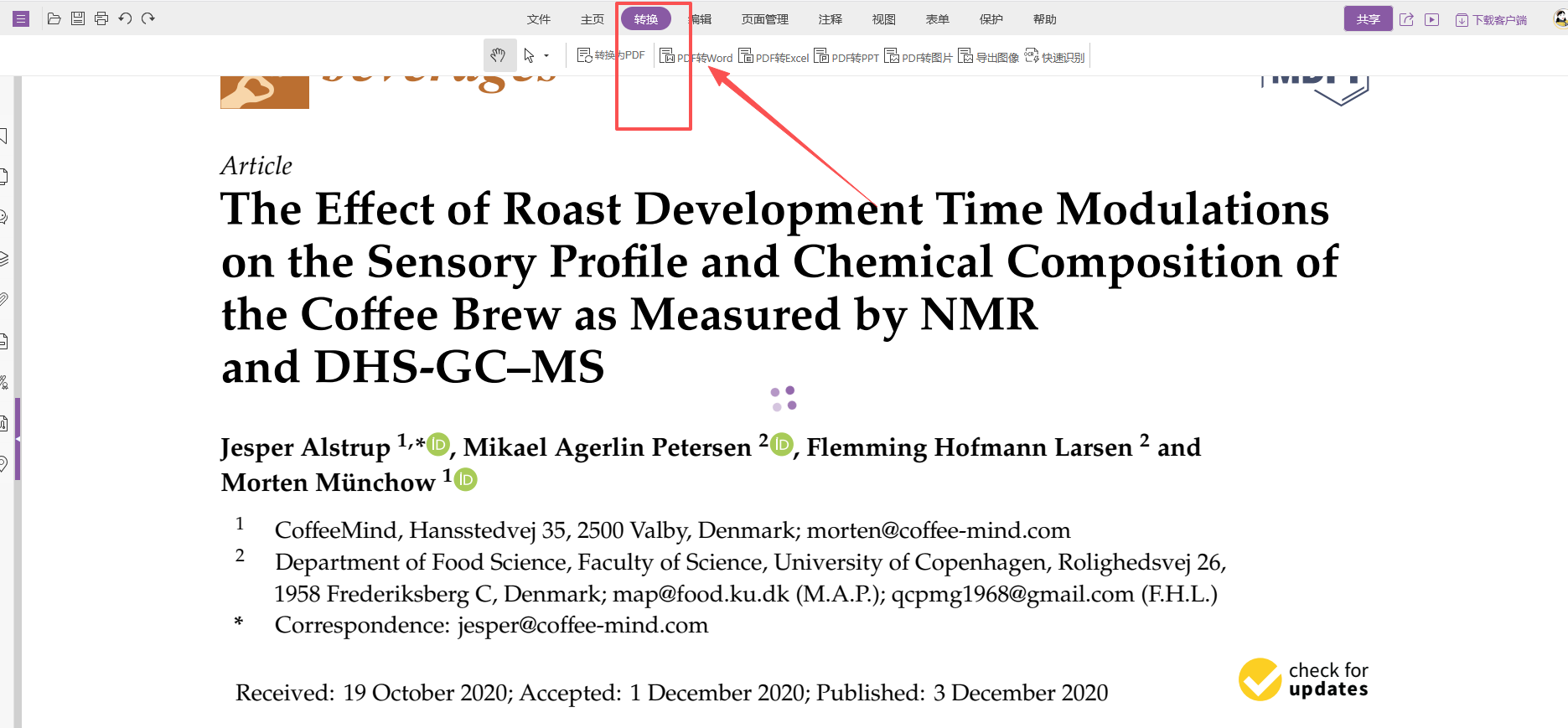Switch to the 保护 tab

(x=991, y=19)
